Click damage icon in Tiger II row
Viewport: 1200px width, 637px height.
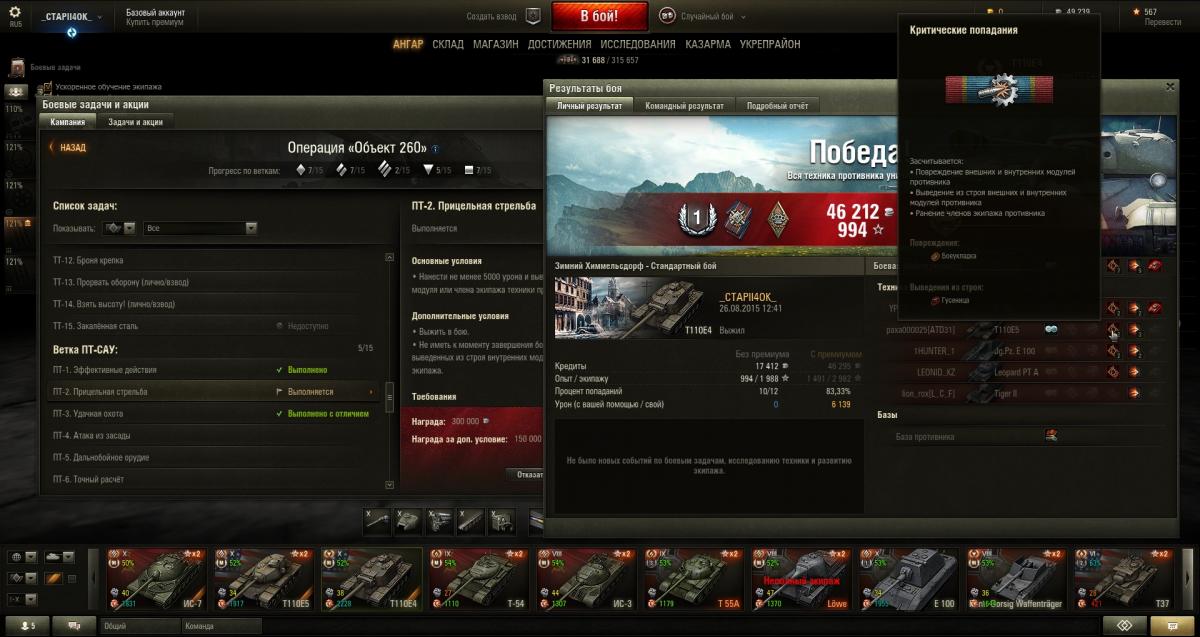pyautogui.click(x=1135, y=394)
